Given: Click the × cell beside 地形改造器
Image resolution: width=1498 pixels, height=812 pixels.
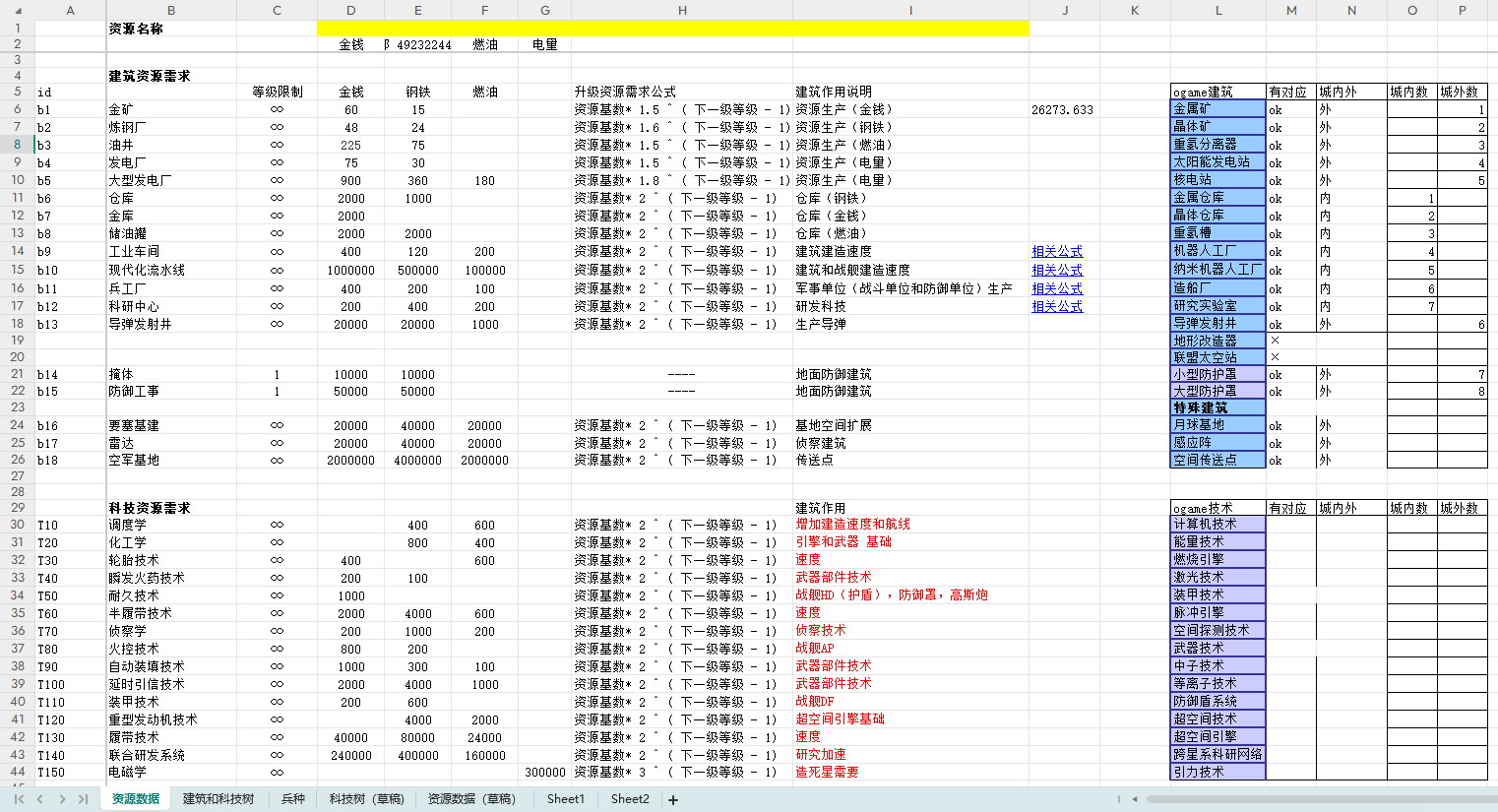Looking at the screenshot, I should pos(1290,341).
